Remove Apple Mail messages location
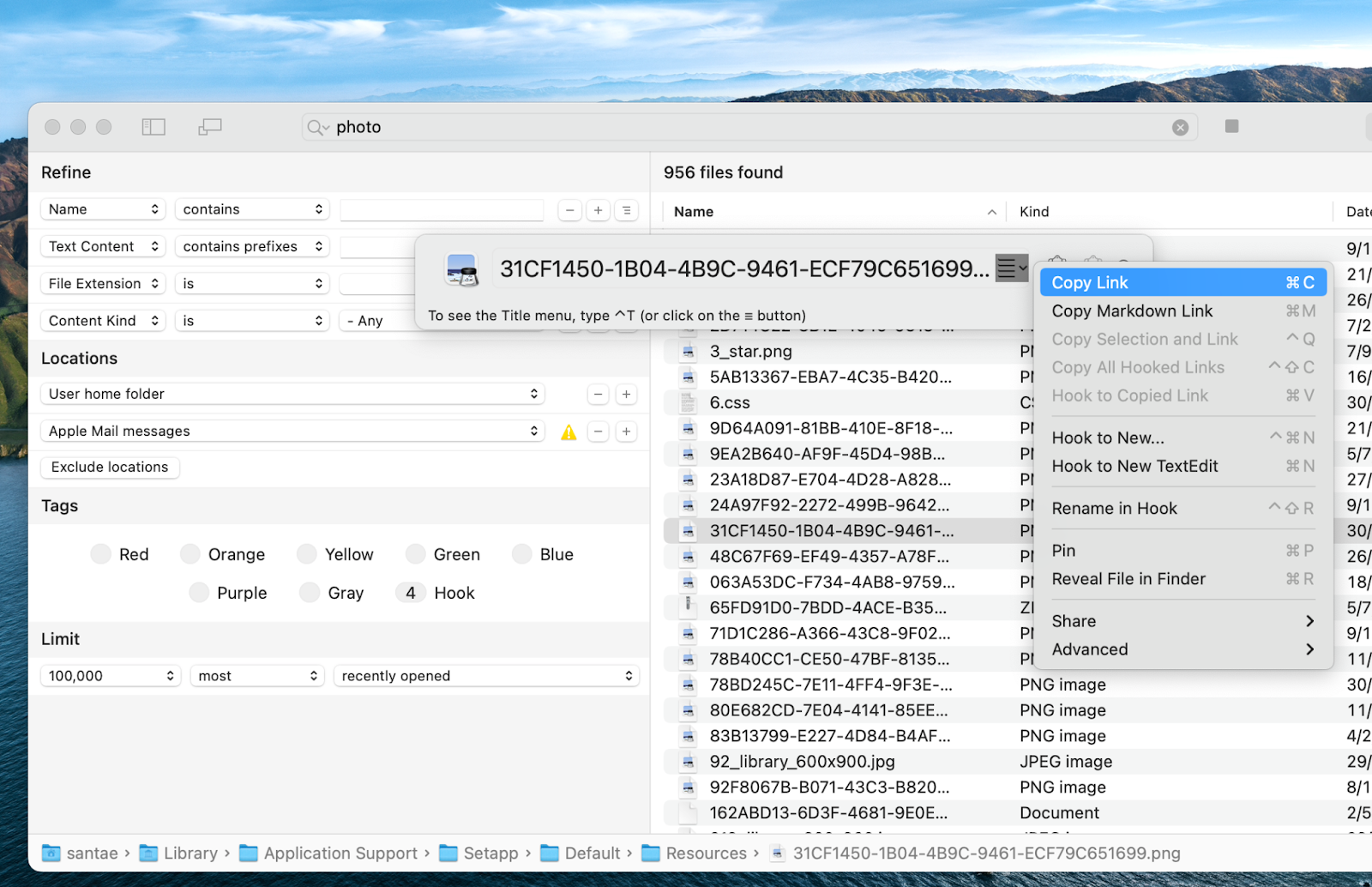The height and width of the screenshot is (887, 1372). coord(599,431)
